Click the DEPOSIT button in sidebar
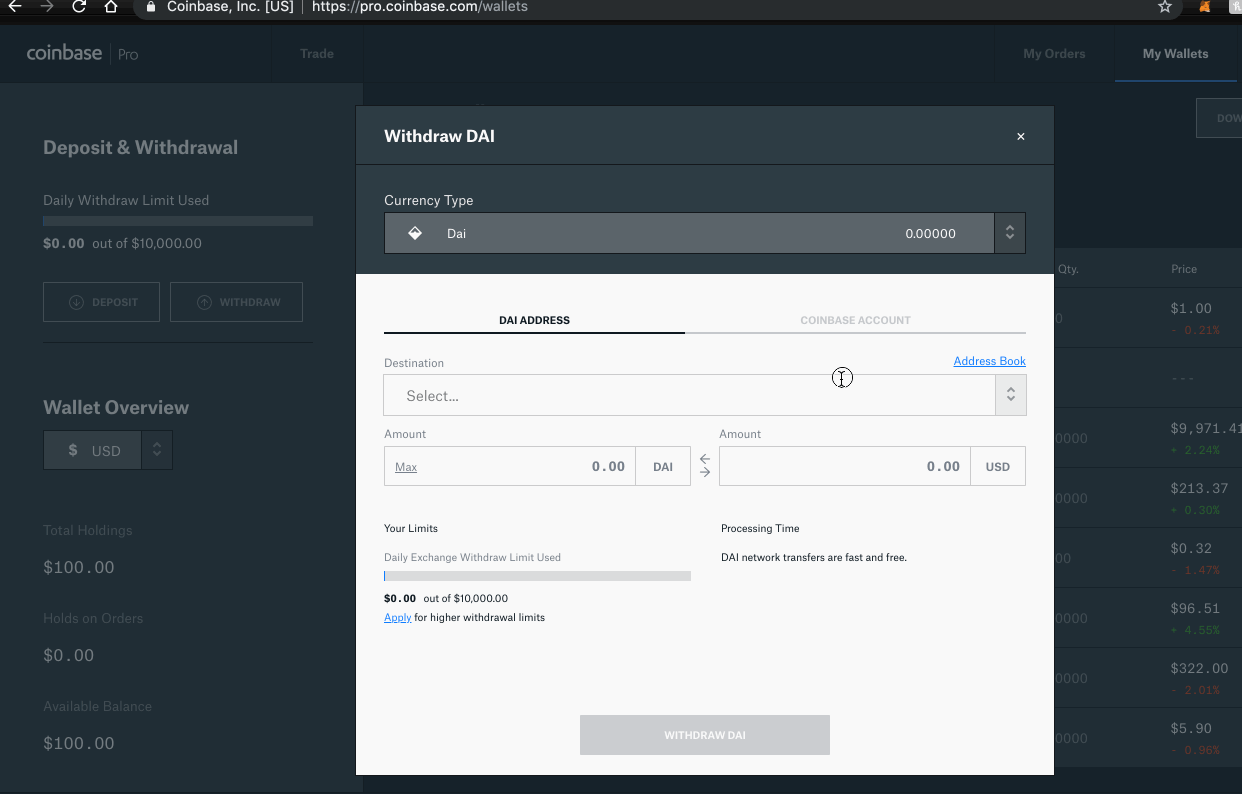 (101, 302)
